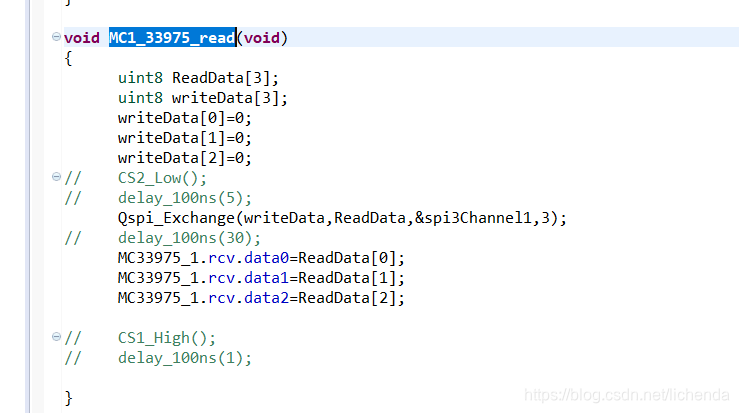This screenshot has height=413, width=739.
Task: Click the commented 'delay_100ns(30);' line
Action: (189, 238)
